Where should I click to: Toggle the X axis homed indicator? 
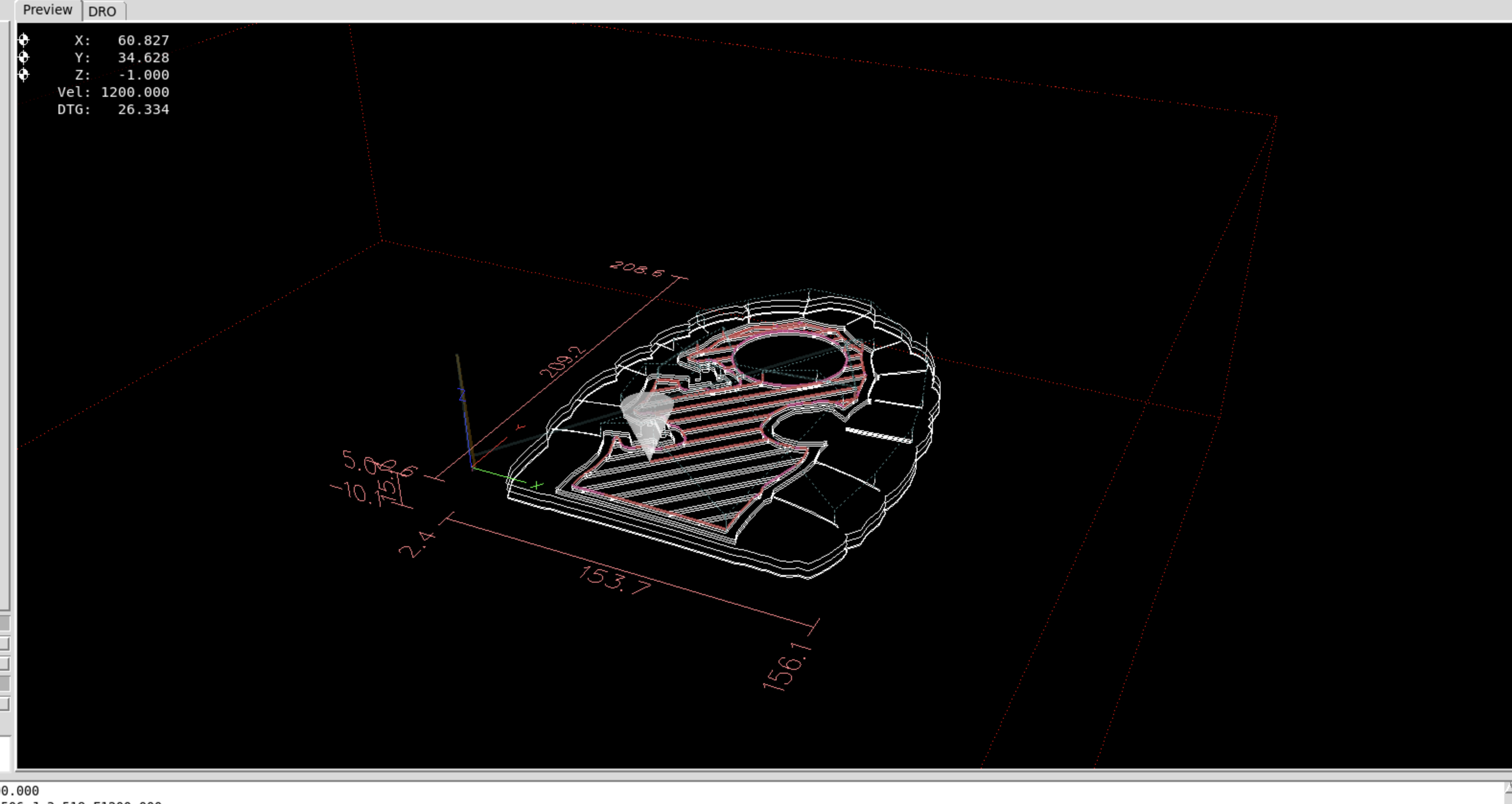click(24, 40)
